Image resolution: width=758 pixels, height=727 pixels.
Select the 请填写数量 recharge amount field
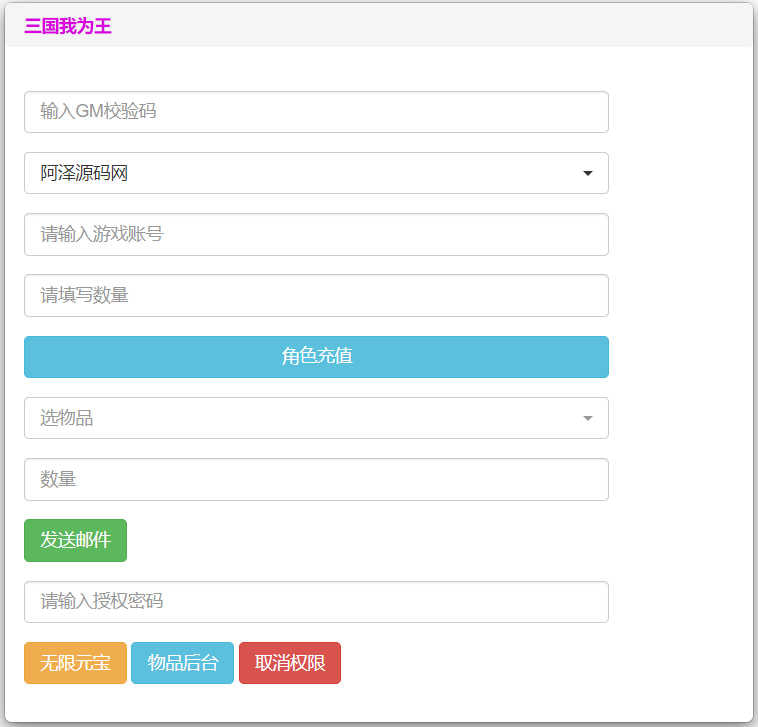[x=316, y=295]
